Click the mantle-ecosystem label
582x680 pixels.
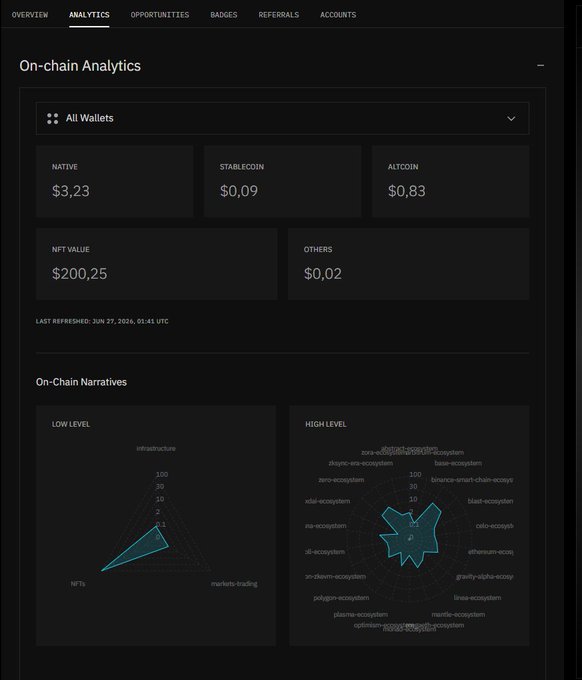coord(458,615)
